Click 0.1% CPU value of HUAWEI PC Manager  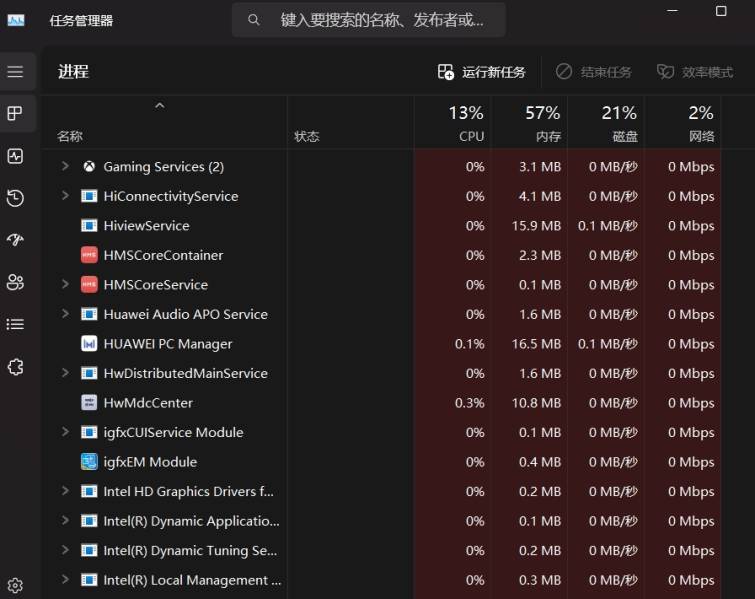(x=469, y=344)
